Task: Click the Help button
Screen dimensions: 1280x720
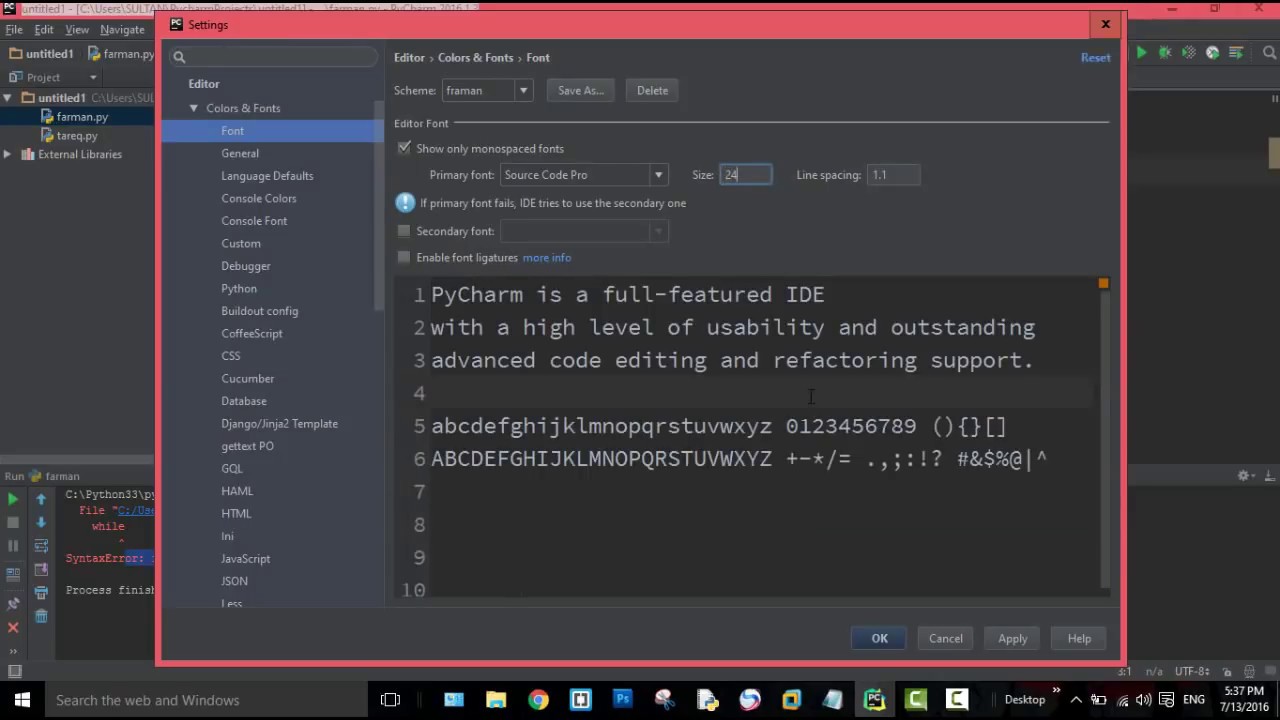Action: pyautogui.click(x=1079, y=638)
